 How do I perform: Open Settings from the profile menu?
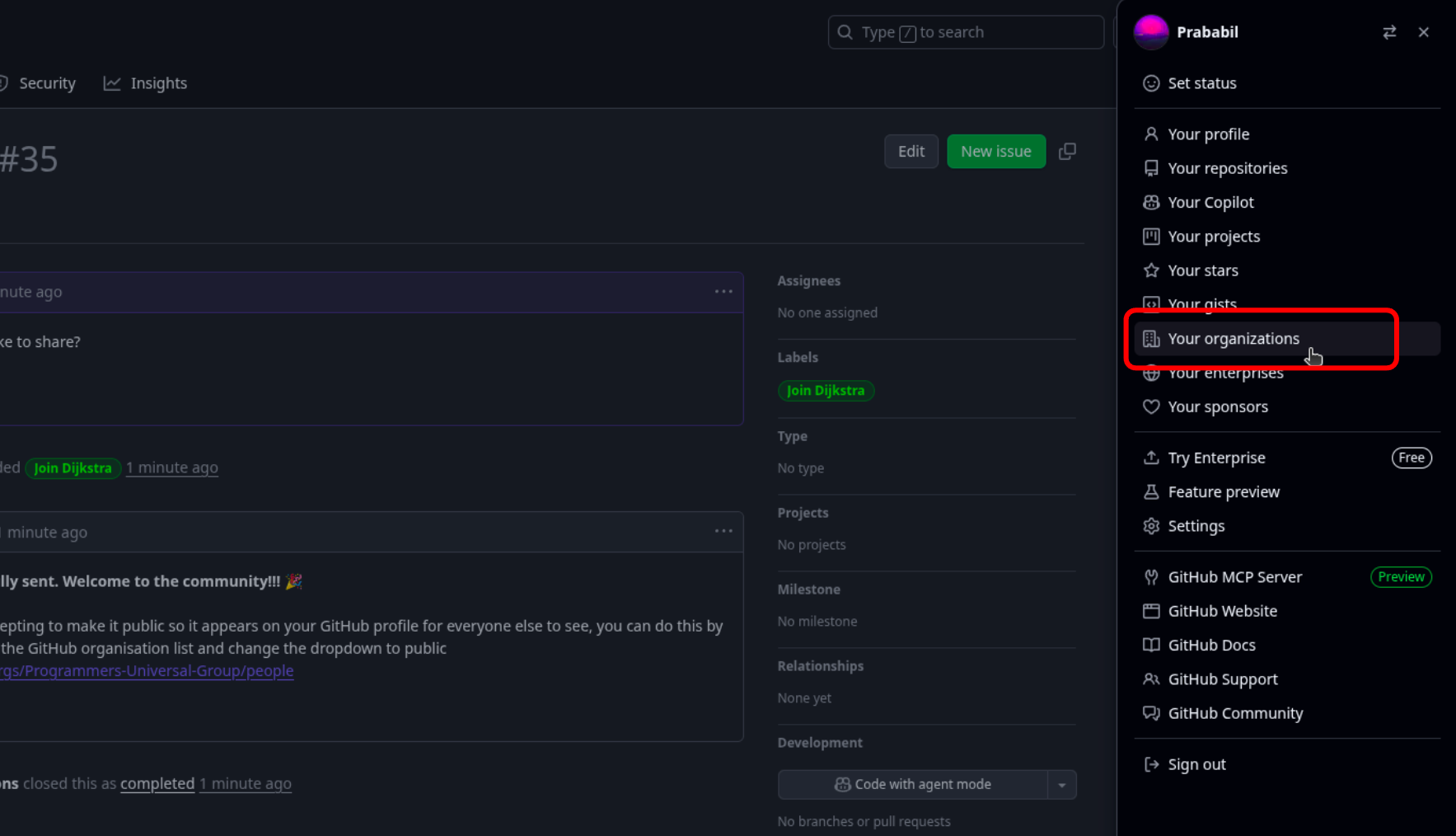pyautogui.click(x=1196, y=525)
